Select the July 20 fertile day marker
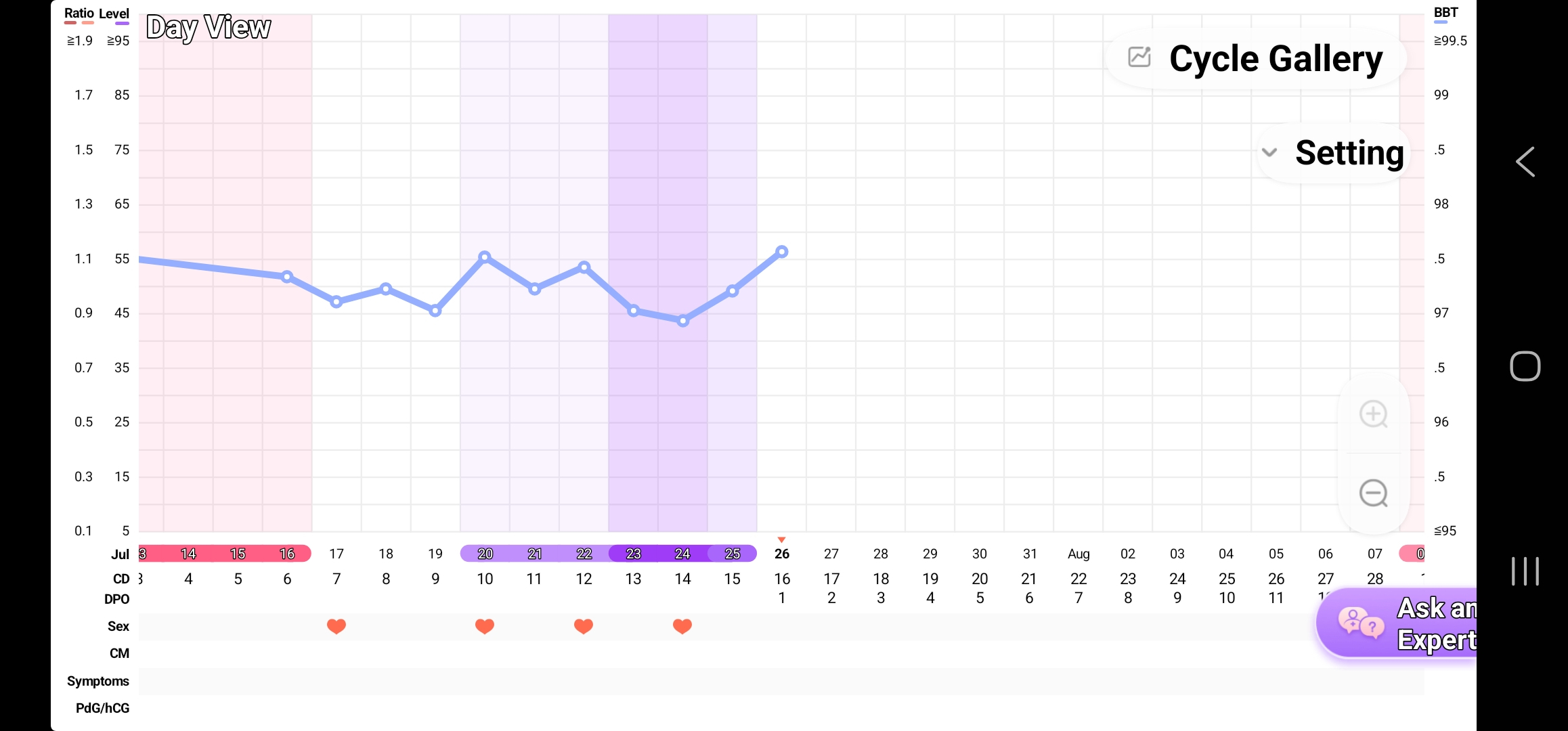Image resolution: width=1568 pixels, height=731 pixels. [x=485, y=554]
